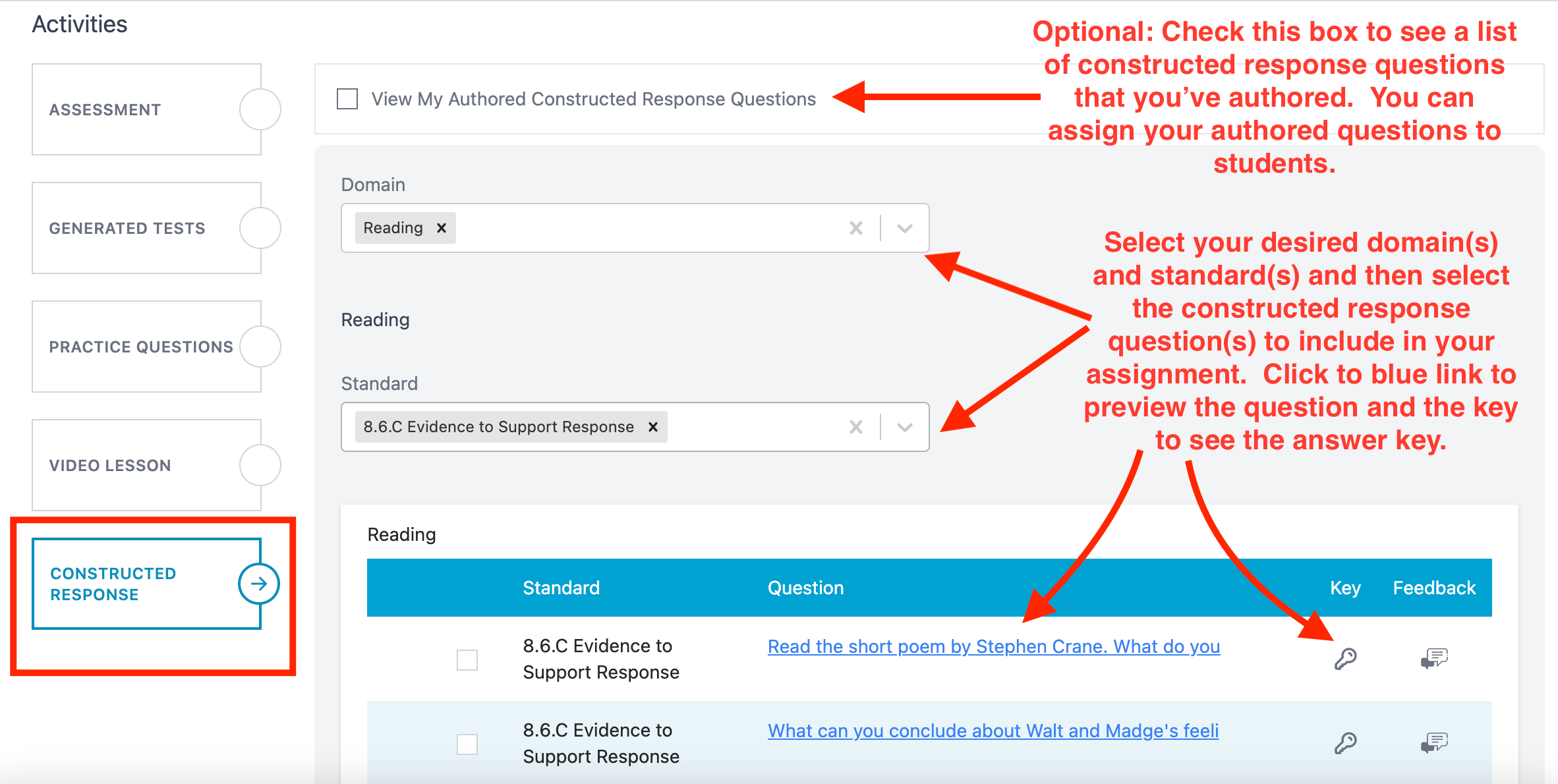Open answer key for Stephen Crane question
This screenshot has height=784, width=1558.
click(1345, 658)
